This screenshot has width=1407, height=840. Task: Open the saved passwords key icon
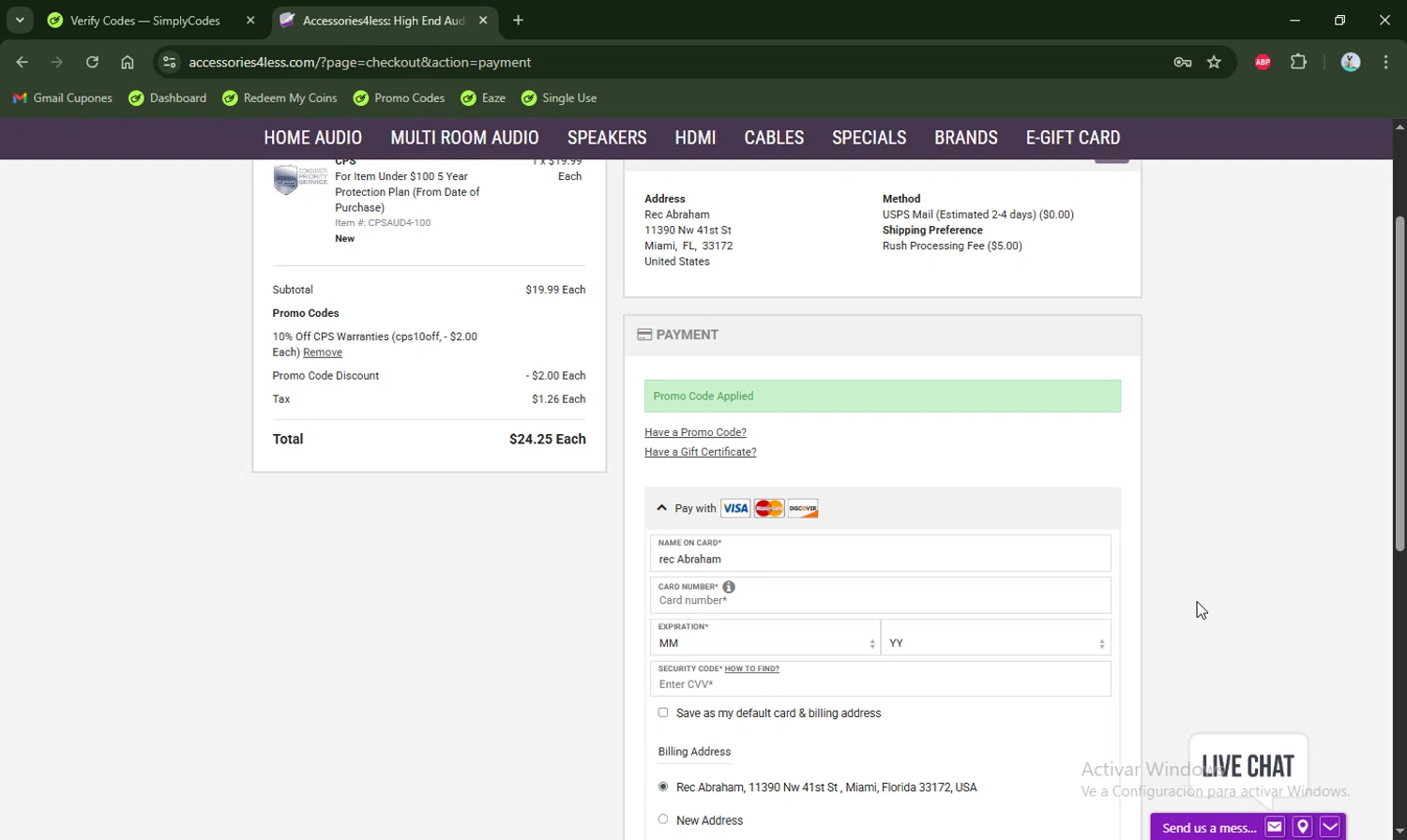tap(1183, 62)
